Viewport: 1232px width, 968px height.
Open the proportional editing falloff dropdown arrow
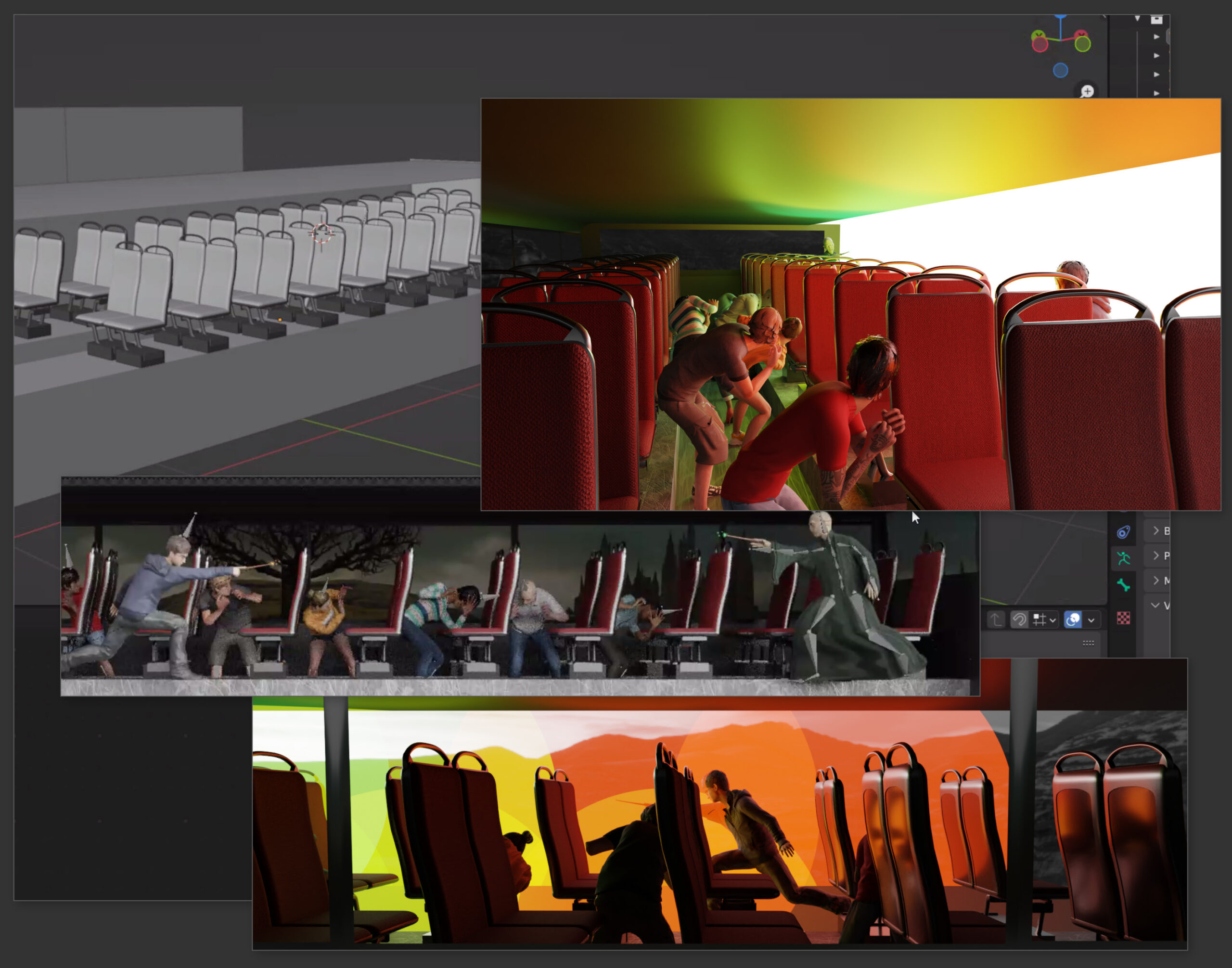[1091, 620]
